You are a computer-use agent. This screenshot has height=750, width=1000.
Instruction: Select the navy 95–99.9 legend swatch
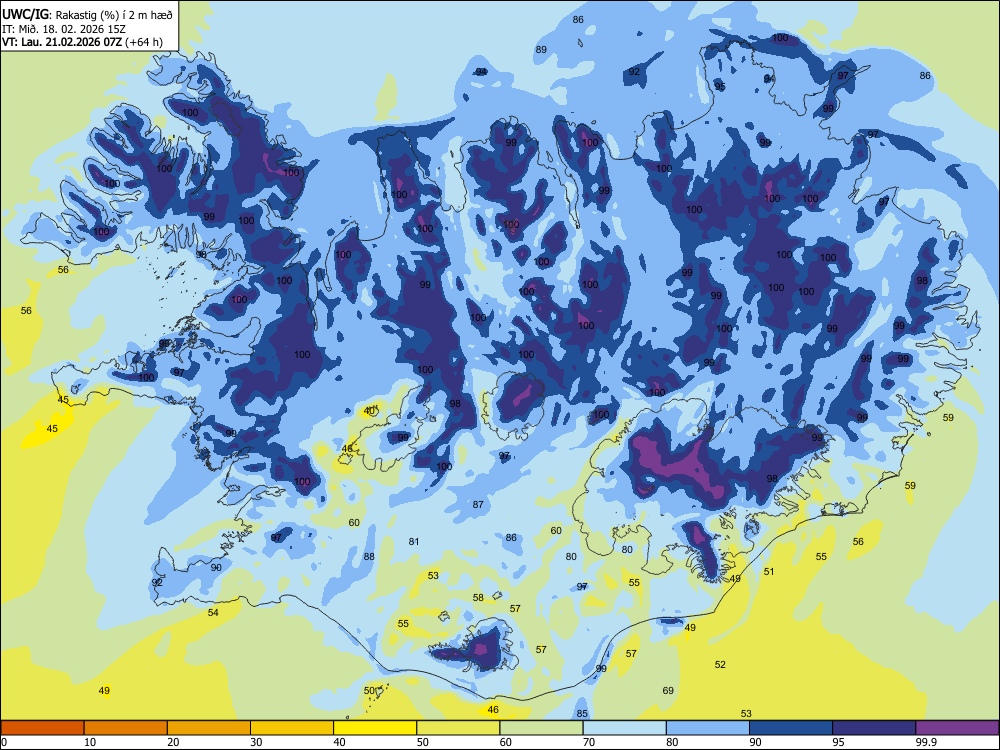pos(874,728)
